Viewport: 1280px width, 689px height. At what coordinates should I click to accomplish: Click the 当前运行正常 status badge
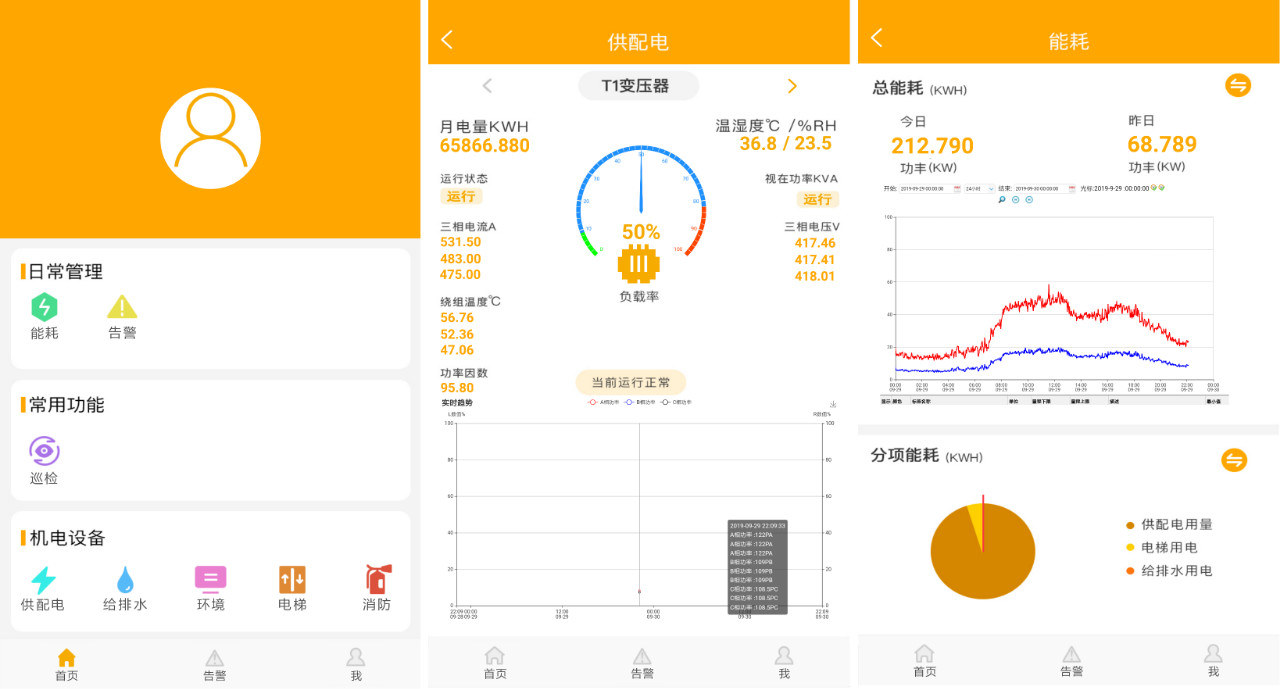(629, 383)
